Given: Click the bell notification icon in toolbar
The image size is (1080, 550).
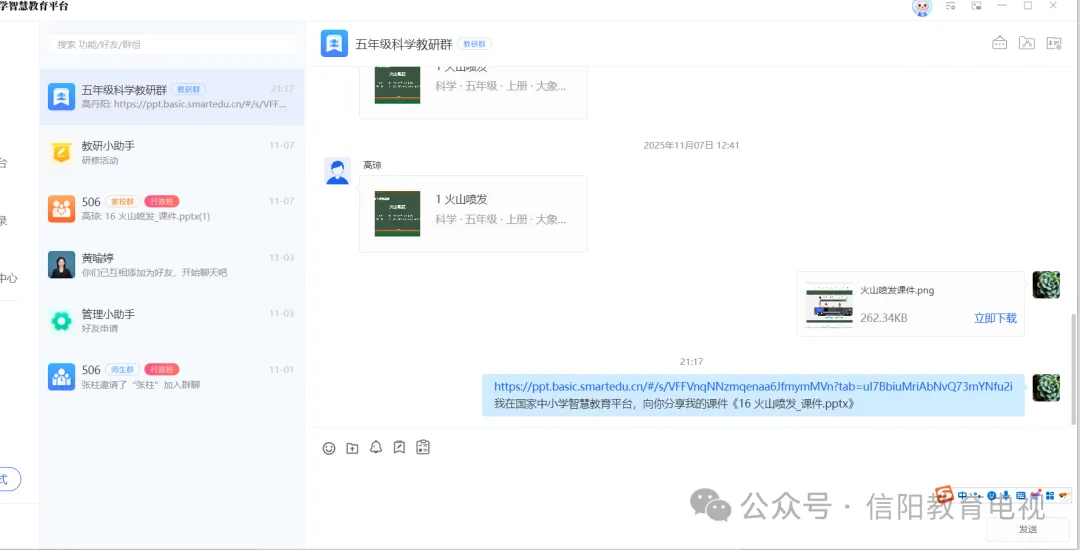Looking at the screenshot, I should (375, 447).
